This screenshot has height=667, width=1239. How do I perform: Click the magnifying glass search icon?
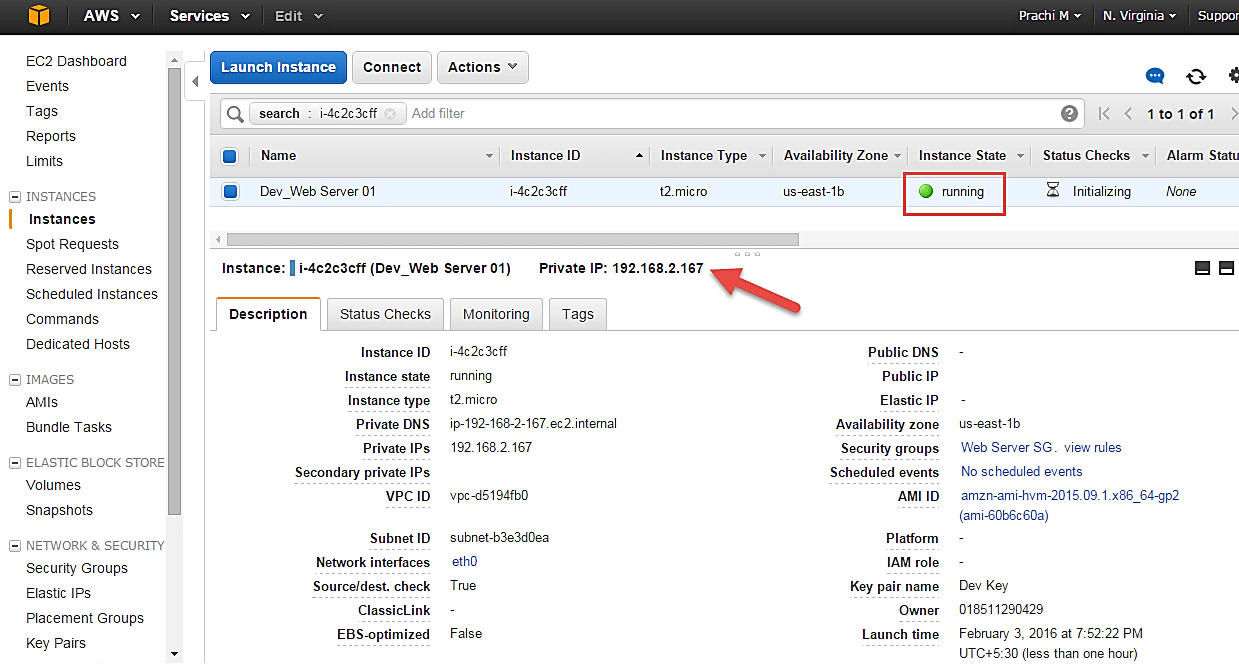tap(235, 114)
